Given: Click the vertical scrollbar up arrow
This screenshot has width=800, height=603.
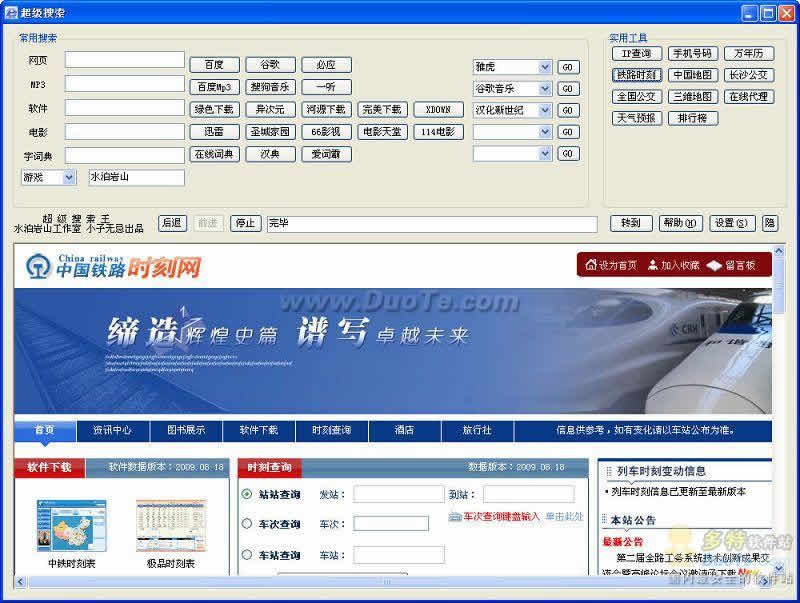Looking at the screenshot, I should 779,250.
